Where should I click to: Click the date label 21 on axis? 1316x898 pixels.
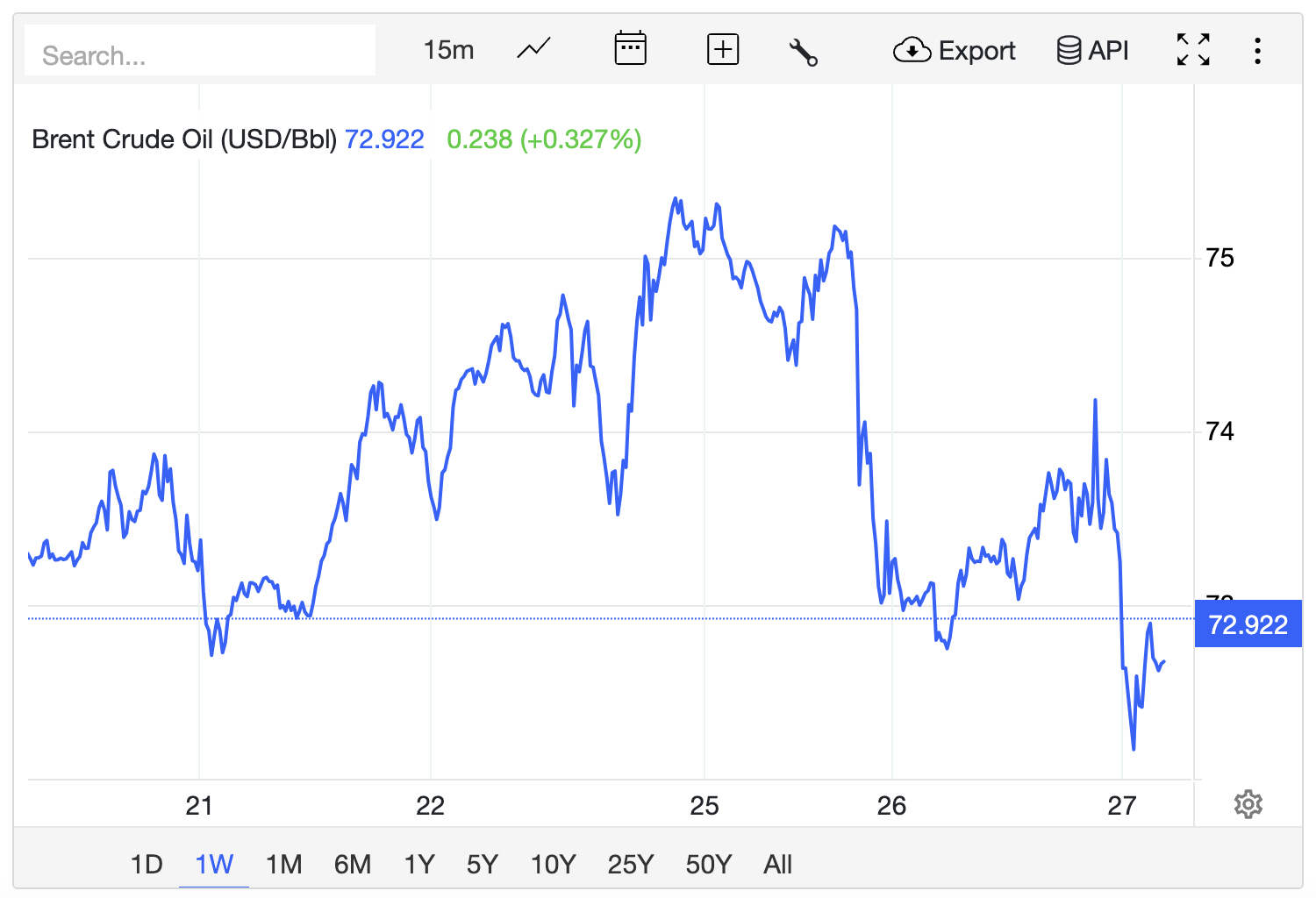point(199,806)
